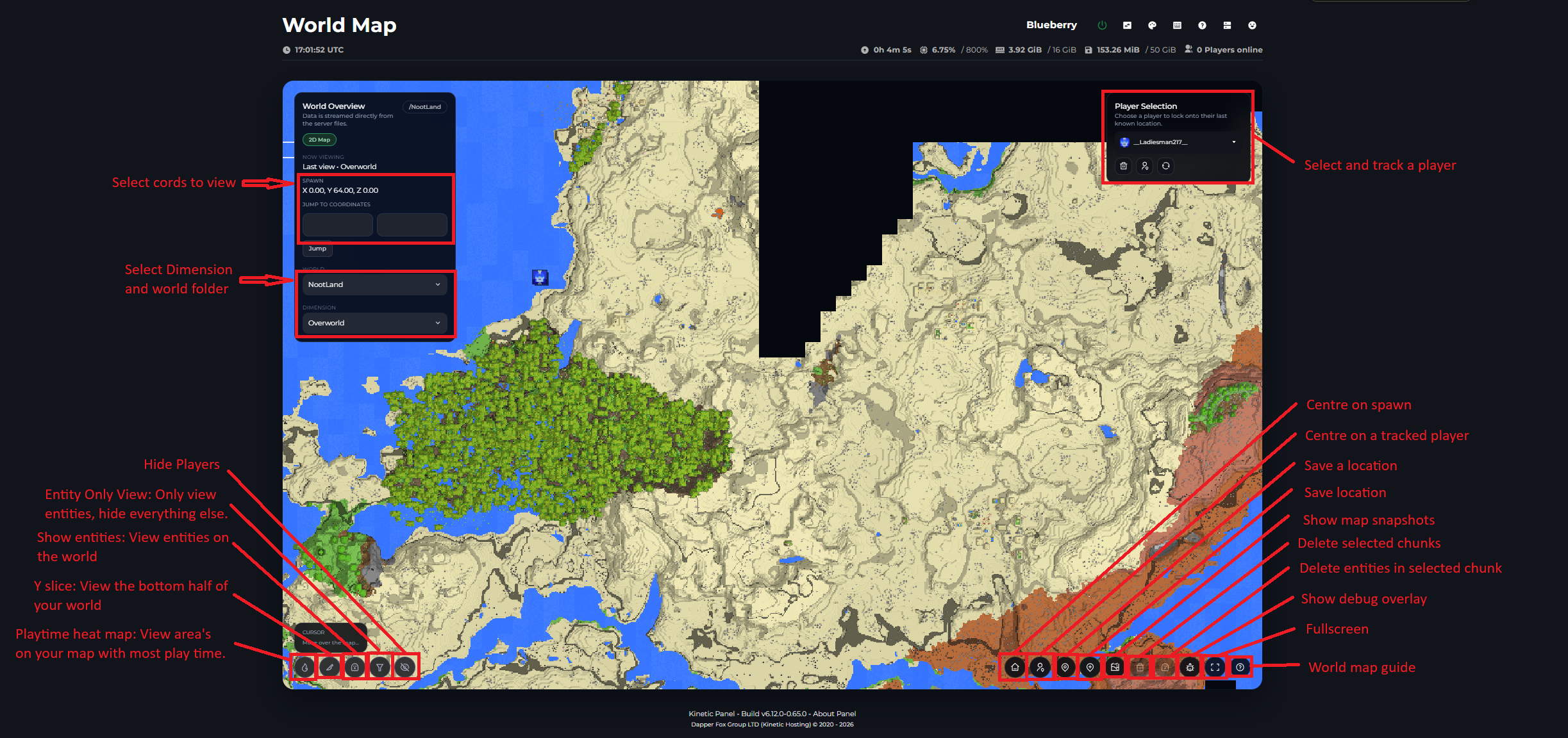Toggle Show entities ghost button

pyautogui.click(x=354, y=667)
